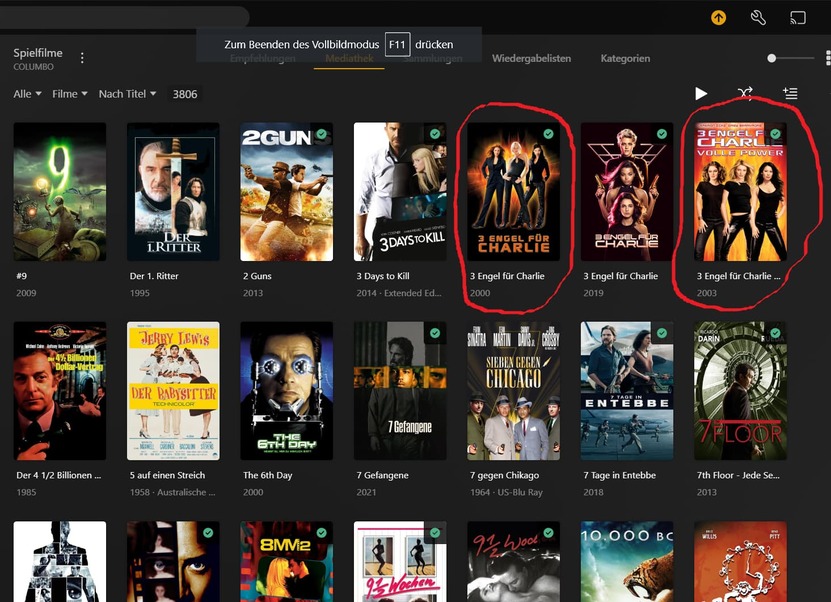Viewport: 831px width, 602px height.
Task: Open the Spielfilme library three-dot menu
Action: pyautogui.click(x=82, y=58)
